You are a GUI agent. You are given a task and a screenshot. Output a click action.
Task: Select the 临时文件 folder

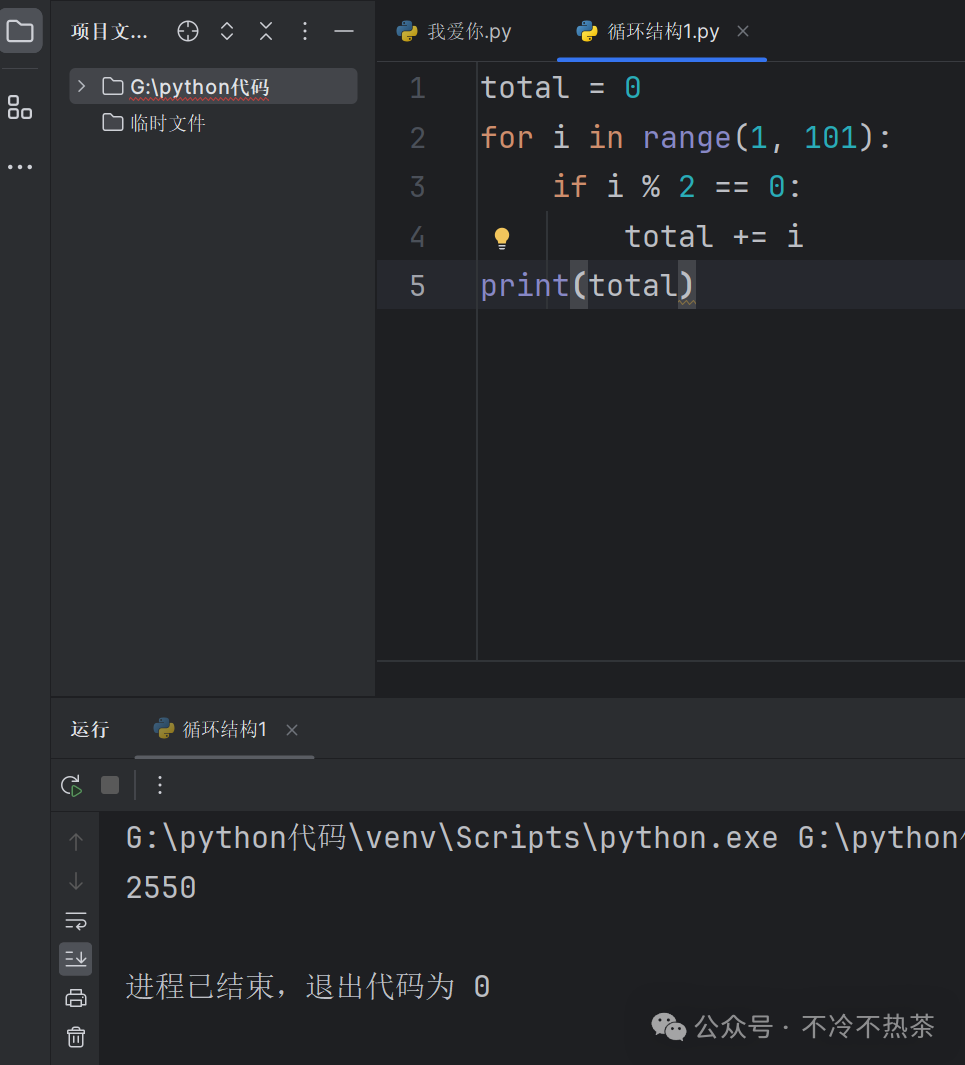point(154,123)
